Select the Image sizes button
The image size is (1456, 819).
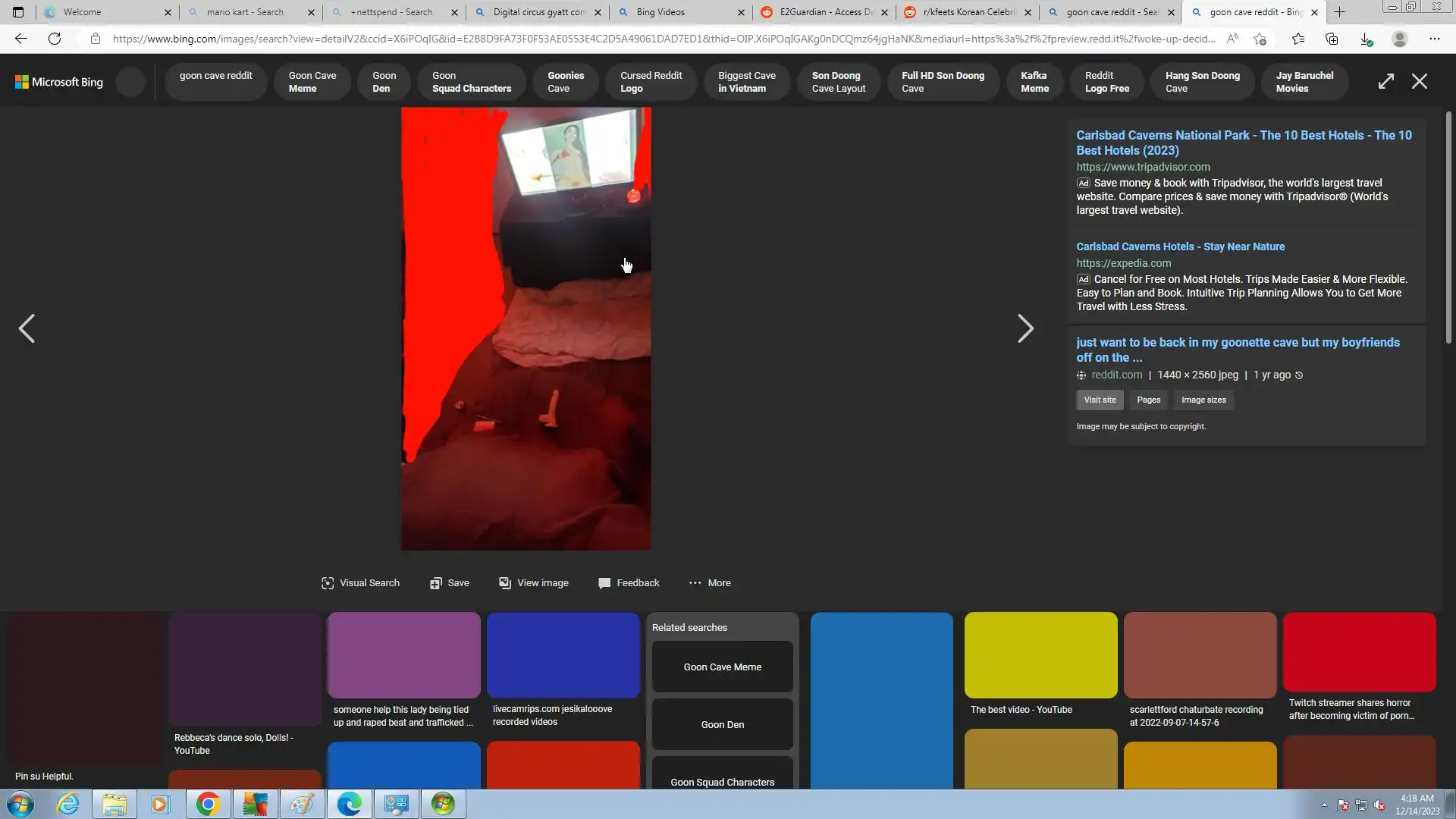coord(1203,400)
